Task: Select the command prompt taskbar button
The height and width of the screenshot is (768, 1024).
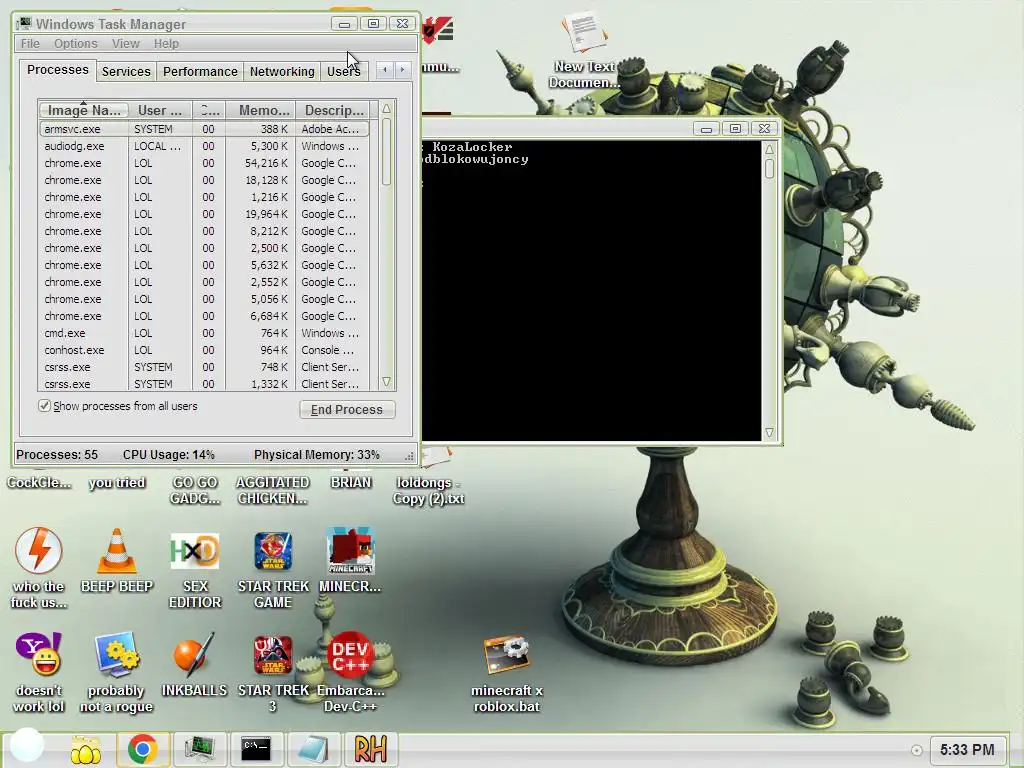Action: (x=255, y=748)
